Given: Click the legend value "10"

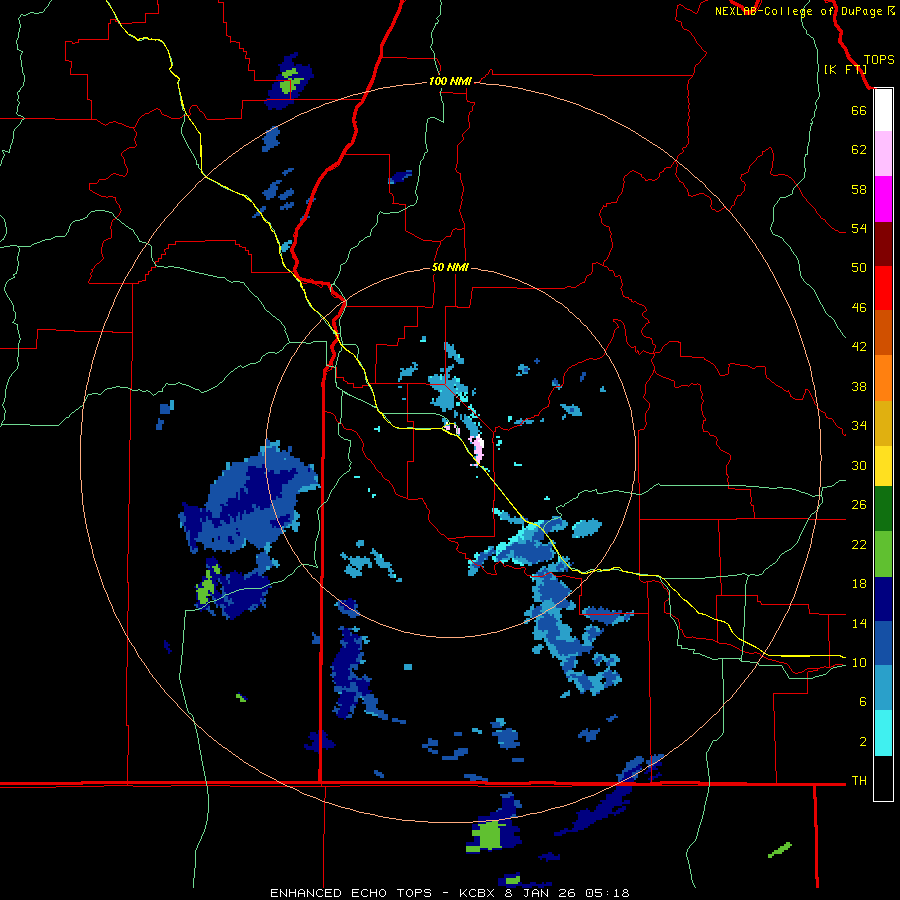Looking at the screenshot, I should [x=859, y=662].
